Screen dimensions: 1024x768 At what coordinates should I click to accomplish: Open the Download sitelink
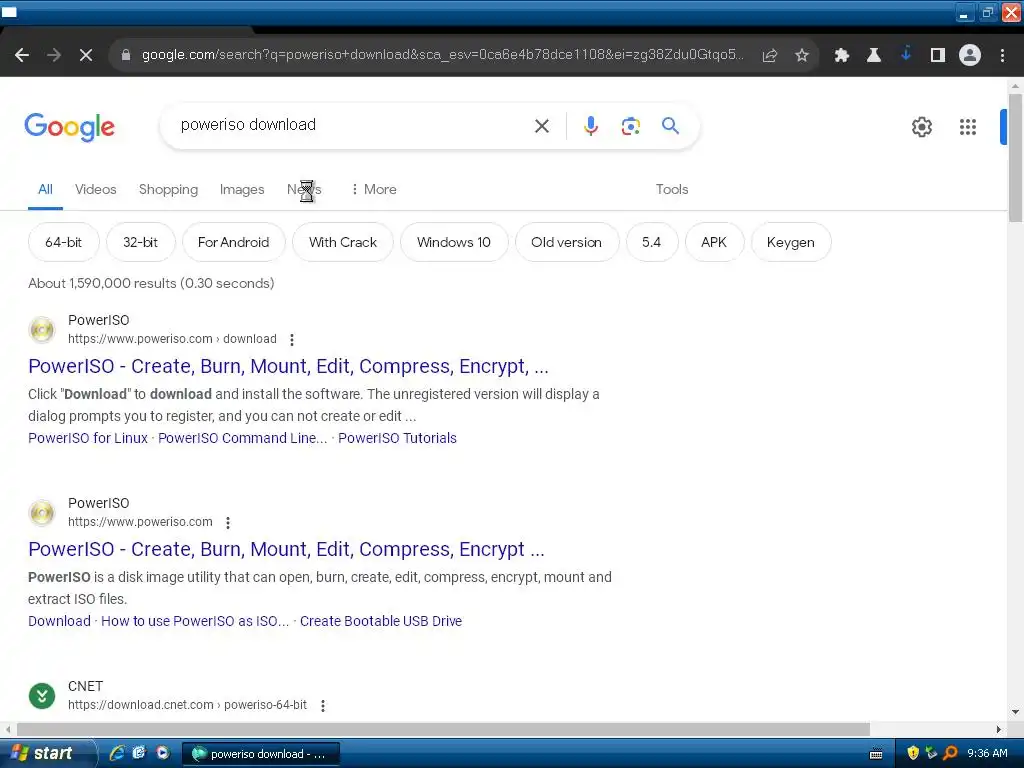pyautogui.click(x=59, y=621)
